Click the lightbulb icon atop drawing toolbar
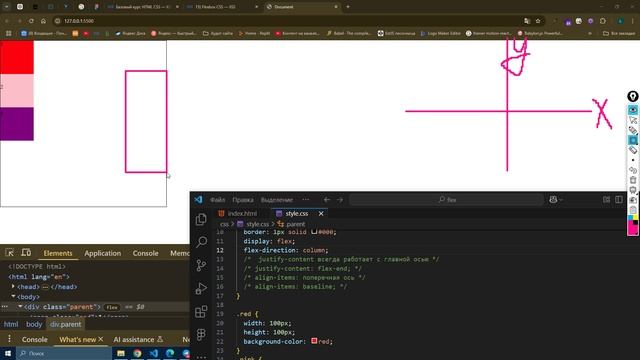Image resolution: width=640 pixels, height=360 pixels. coord(633,97)
